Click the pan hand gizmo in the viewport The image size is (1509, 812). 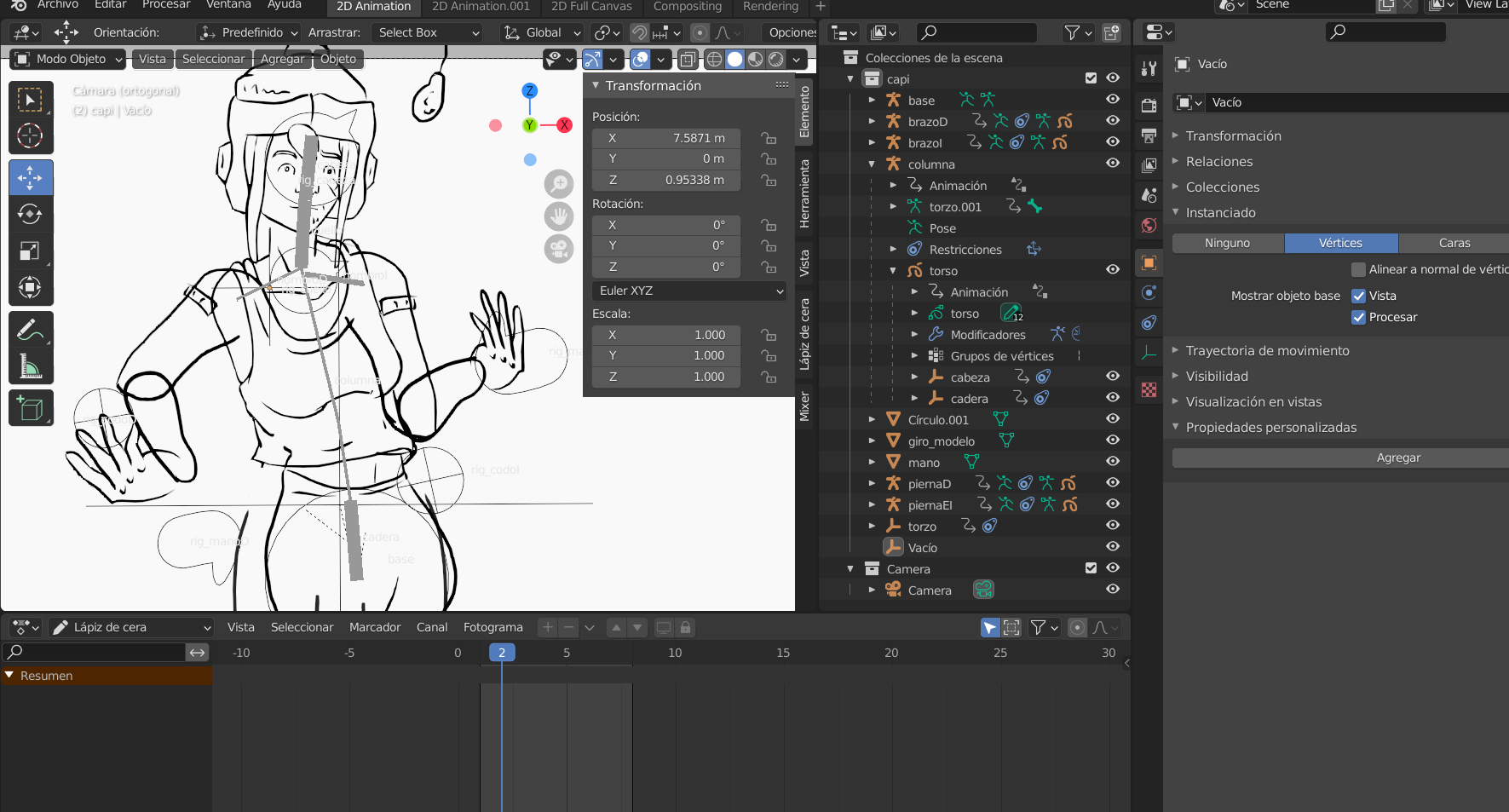click(559, 216)
